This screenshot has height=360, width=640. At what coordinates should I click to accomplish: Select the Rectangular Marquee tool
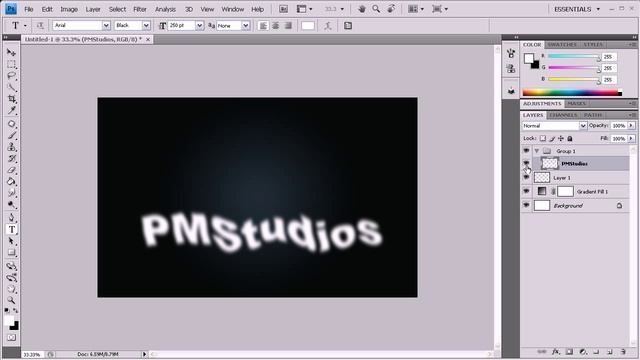point(11,64)
